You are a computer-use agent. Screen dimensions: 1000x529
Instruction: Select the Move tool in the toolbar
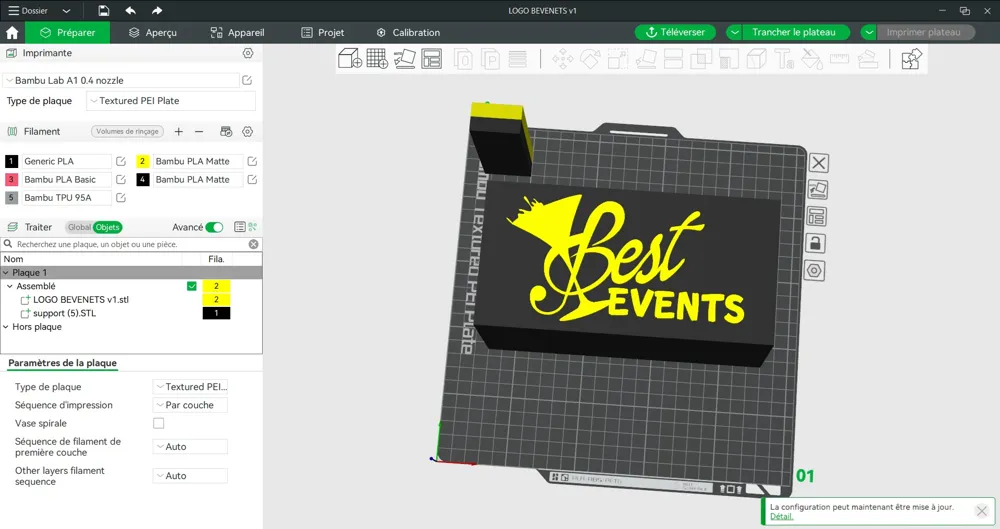pyautogui.click(x=562, y=59)
